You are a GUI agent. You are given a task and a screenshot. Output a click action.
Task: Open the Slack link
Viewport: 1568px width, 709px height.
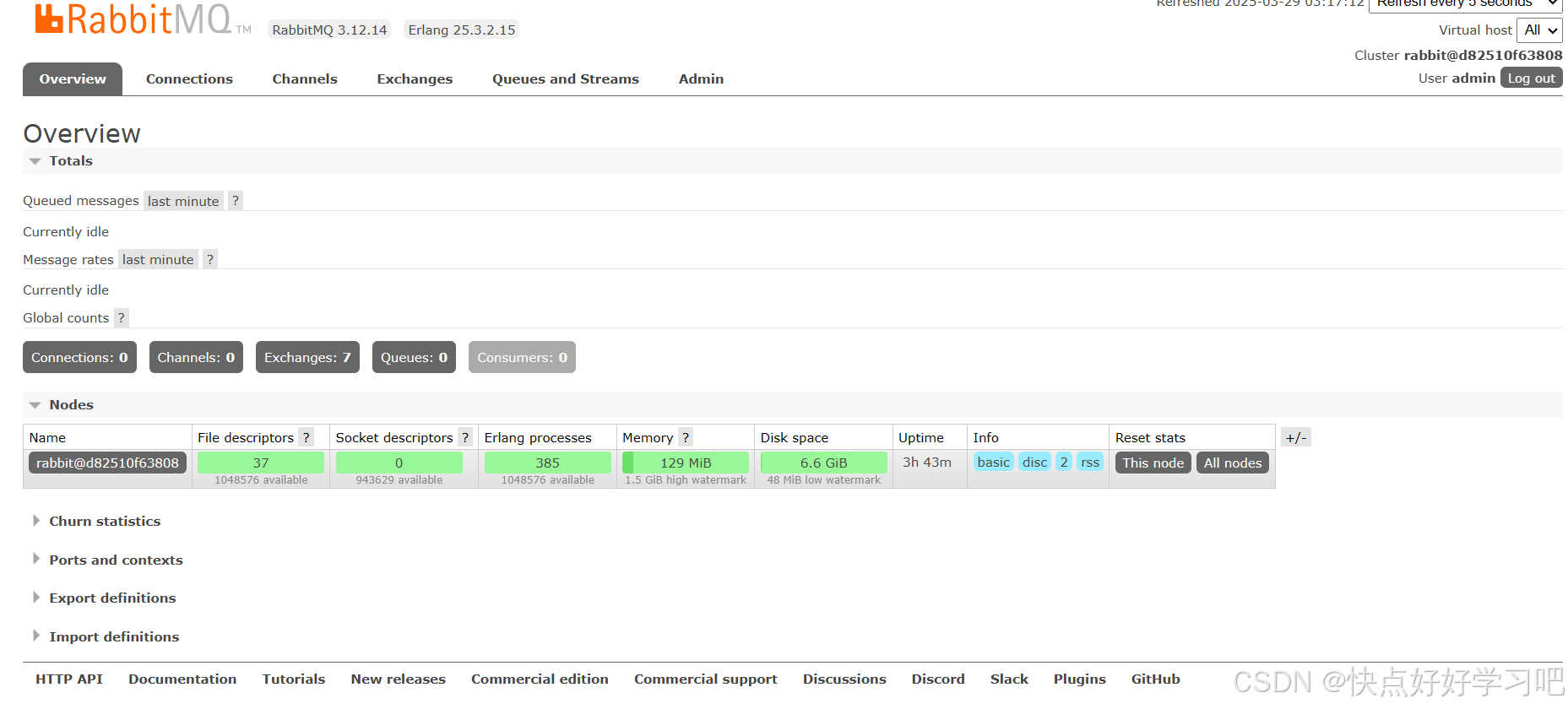[1009, 679]
